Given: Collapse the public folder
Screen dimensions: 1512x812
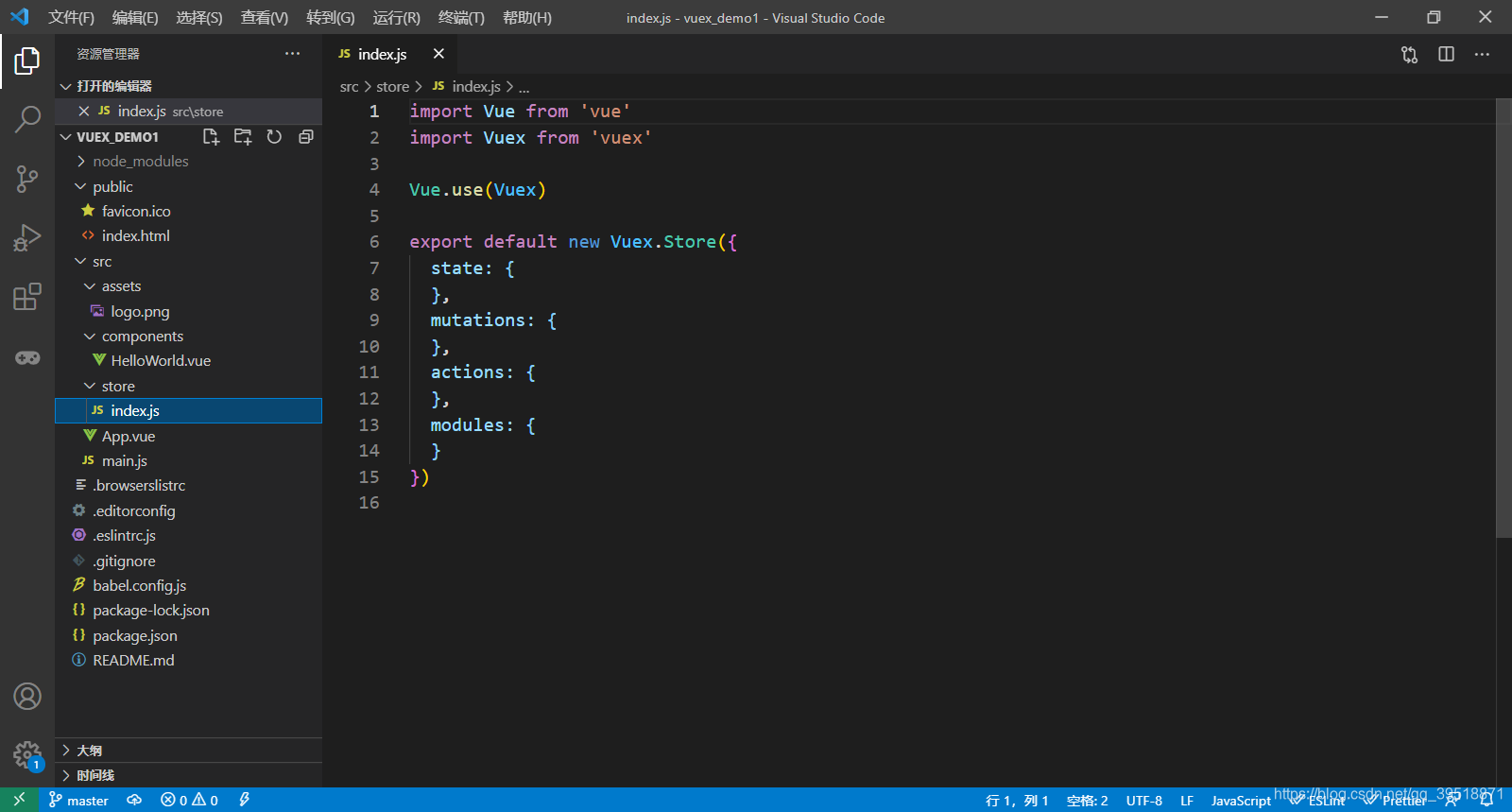Looking at the screenshot, I should [x=188, y=186].
